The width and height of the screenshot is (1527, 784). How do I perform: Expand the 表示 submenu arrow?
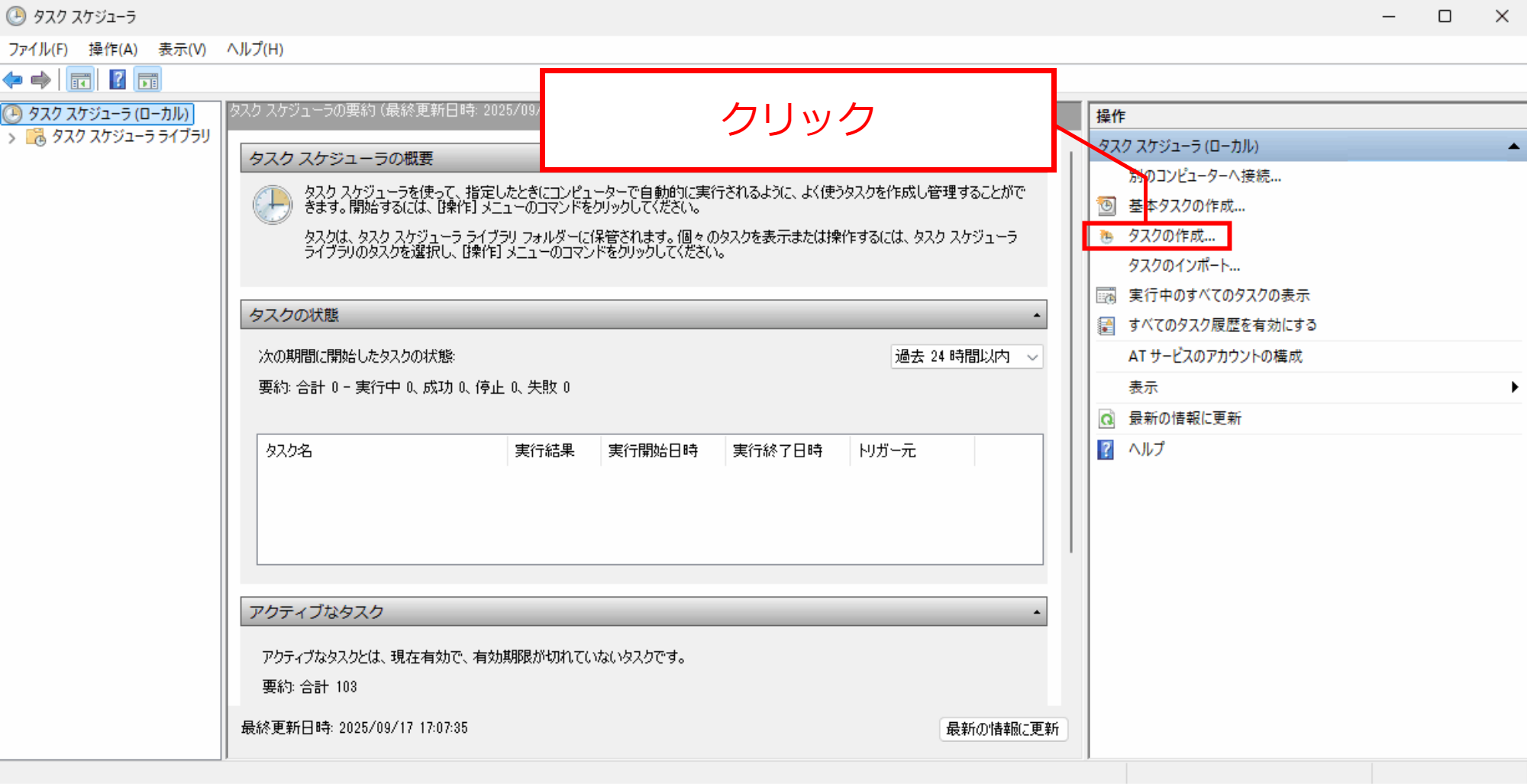(x=1514, y=387)
